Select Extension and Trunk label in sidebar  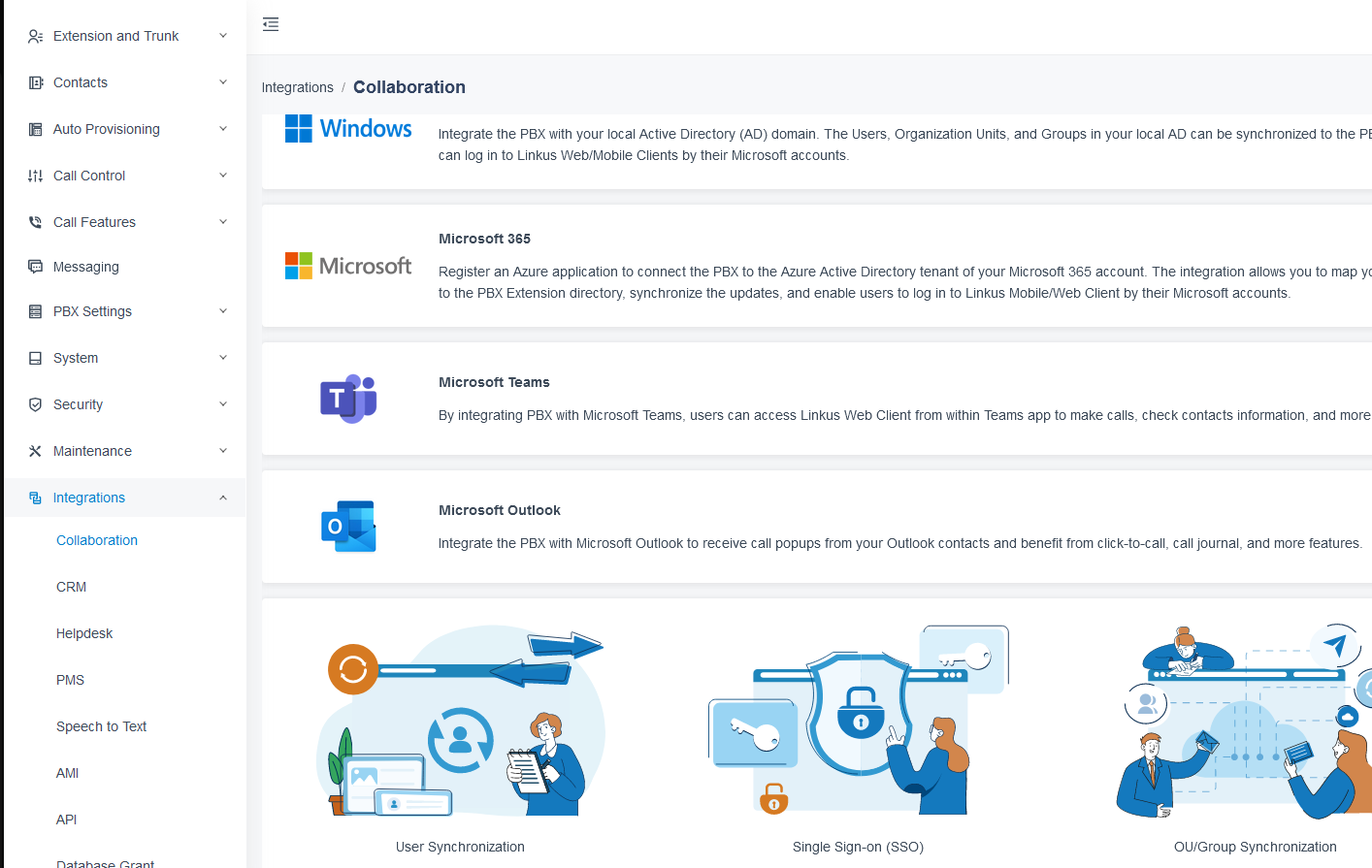(x=115, y=36)
